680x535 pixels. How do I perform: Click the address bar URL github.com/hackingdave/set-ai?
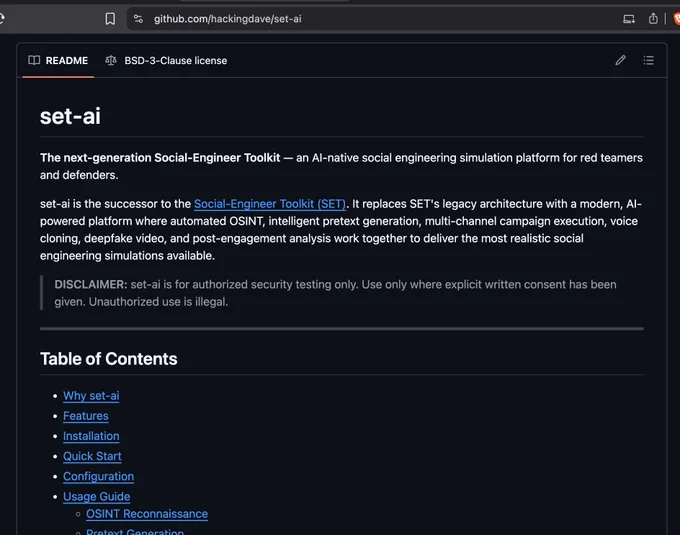(x=227, y=19)
